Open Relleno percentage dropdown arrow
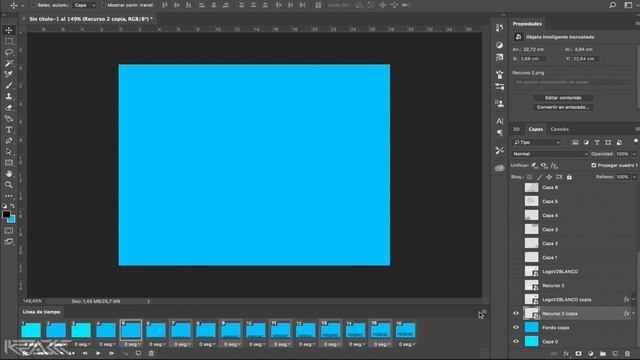The width and height of the screenshot is (640, 360). tap(634, 177)
